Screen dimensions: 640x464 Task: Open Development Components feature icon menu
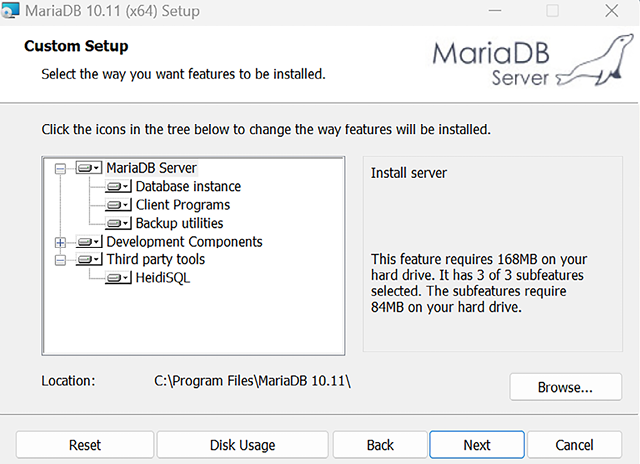(90, 242)
